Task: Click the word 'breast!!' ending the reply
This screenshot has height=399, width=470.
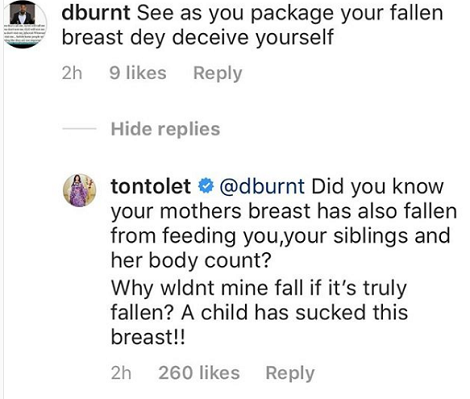Action: 148,337
